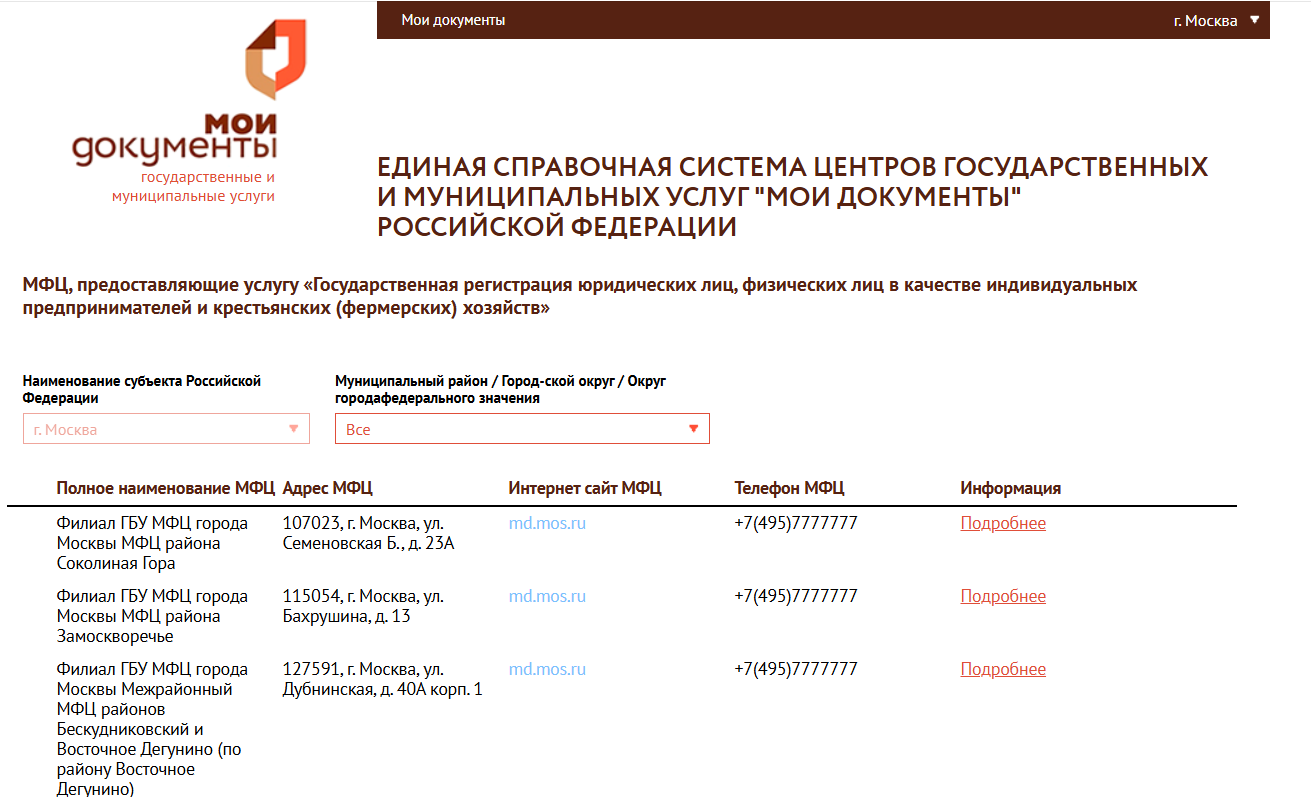
Task: Click Подробнее for Восточное Дегунино МФЦ
Action: [1003, 669]
